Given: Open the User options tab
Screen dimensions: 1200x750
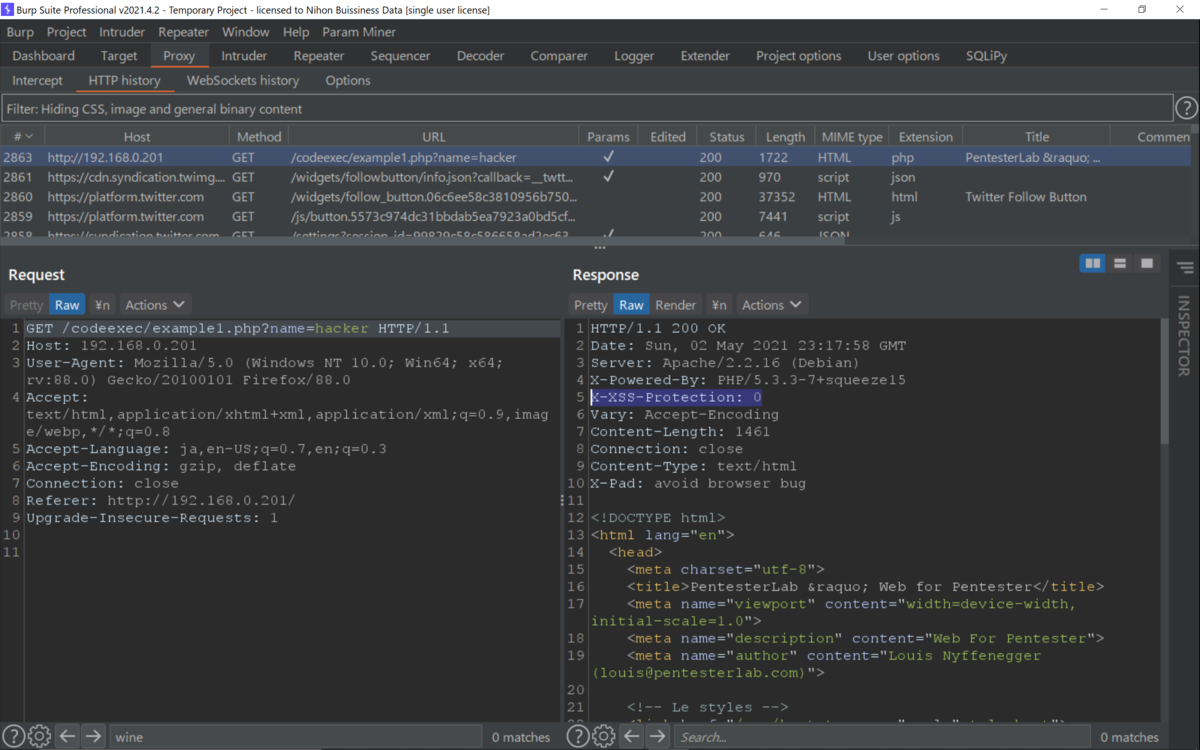Looking at the screenshot, I should pos(903,56).
